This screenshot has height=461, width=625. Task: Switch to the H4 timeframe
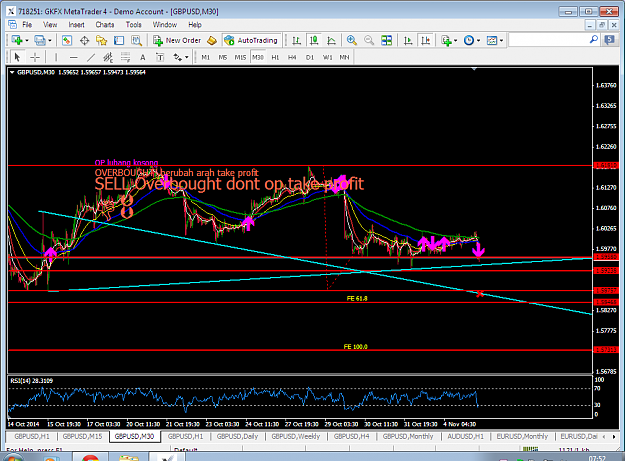(x=292, y=57)
